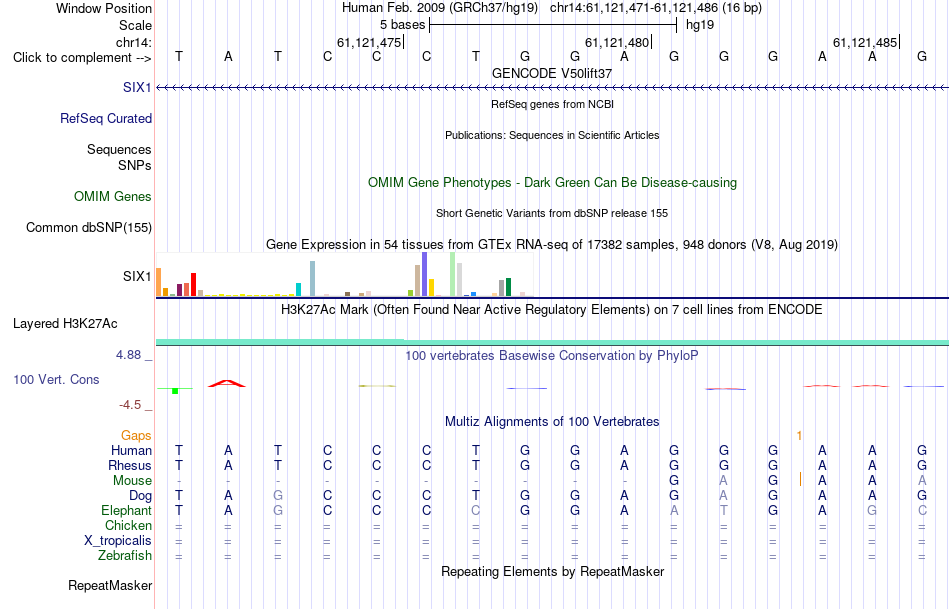The width and height of the screenshot is (950, 609).
Task: Open 'RefSeq genes from NCBI' track title
Action: coord(553,104)
